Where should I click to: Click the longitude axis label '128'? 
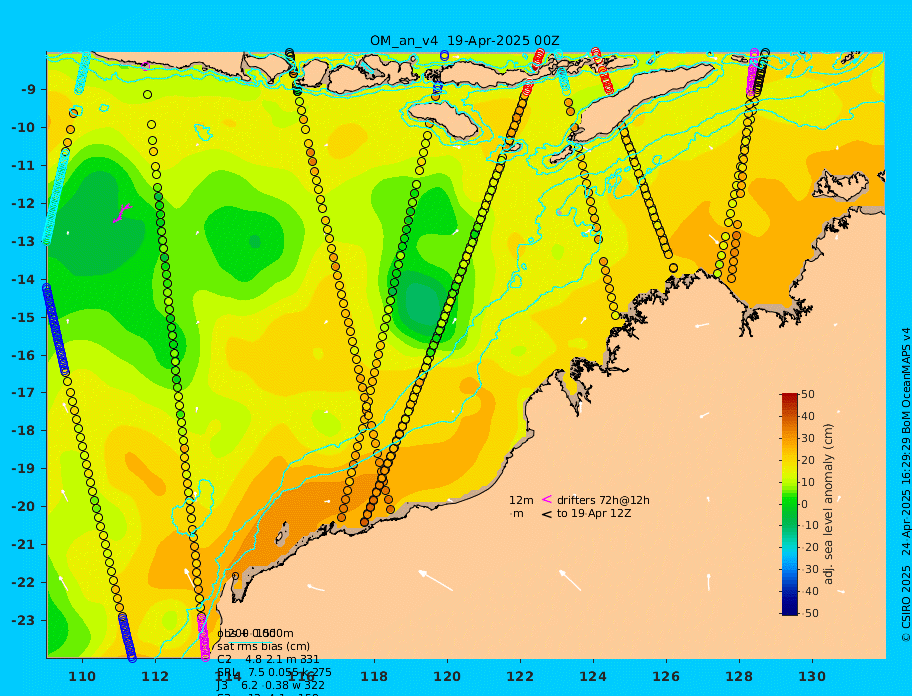[739, 676]
